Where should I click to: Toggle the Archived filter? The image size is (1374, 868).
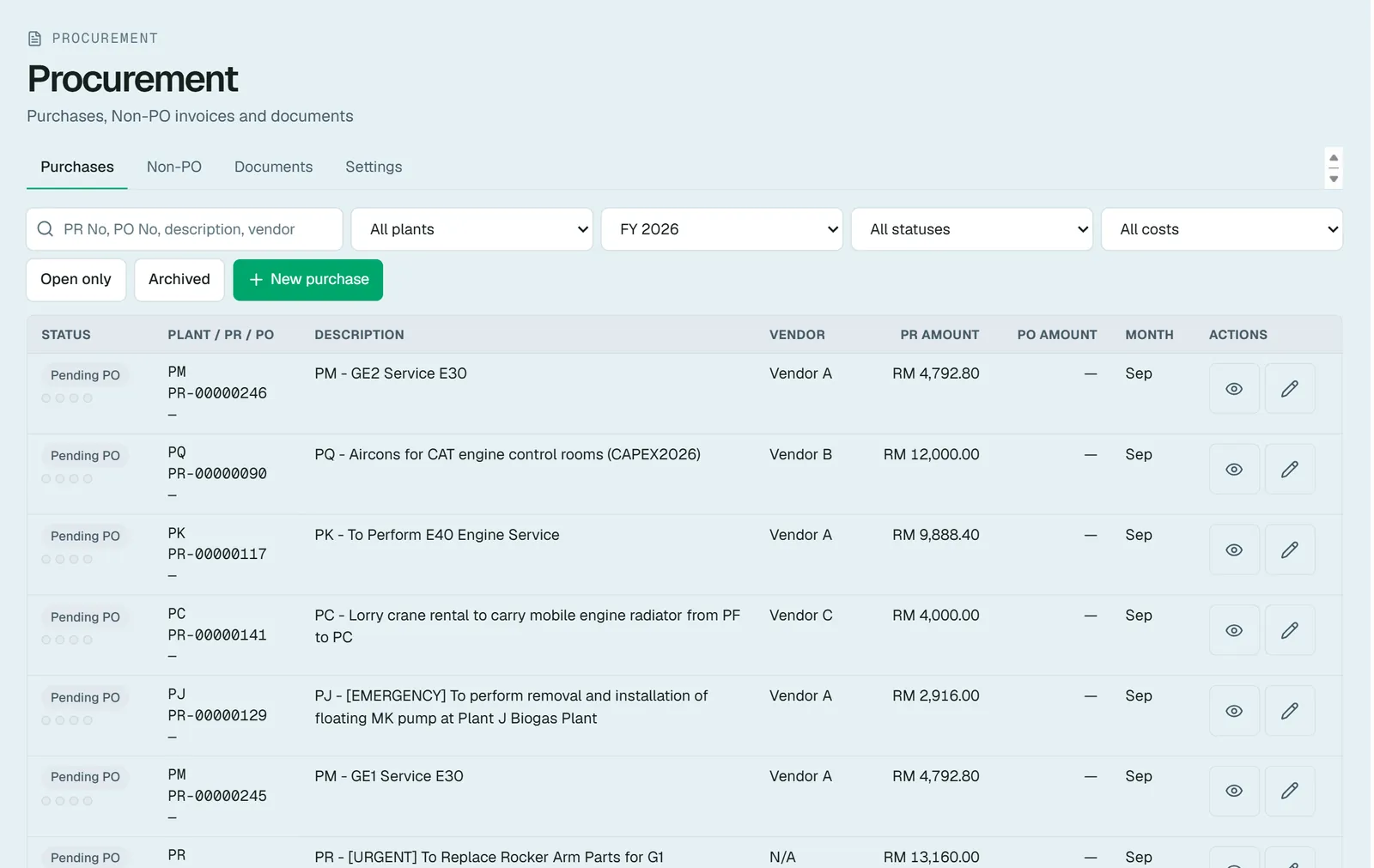tap(179, 280)
